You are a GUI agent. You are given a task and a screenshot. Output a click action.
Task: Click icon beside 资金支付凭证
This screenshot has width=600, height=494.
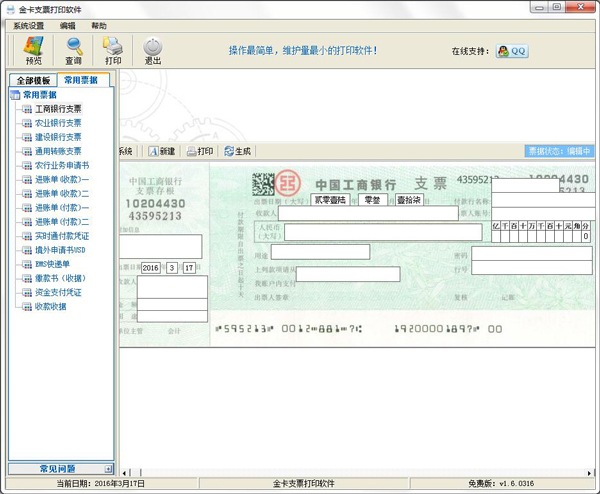coord(27,292)
